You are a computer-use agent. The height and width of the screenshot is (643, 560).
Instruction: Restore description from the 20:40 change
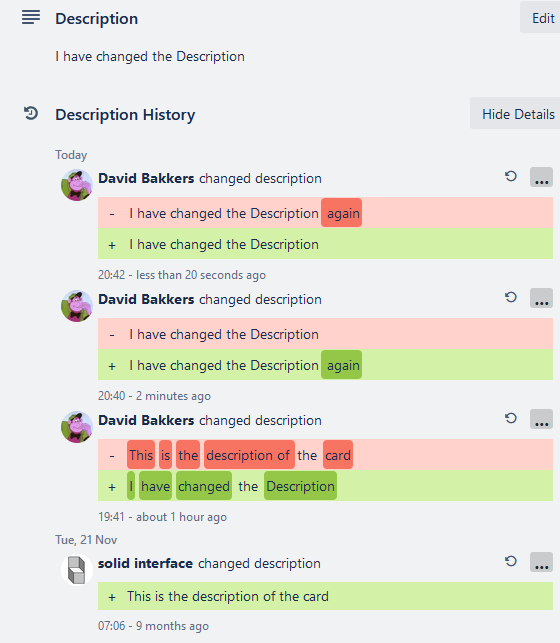(x=510, y=297)
